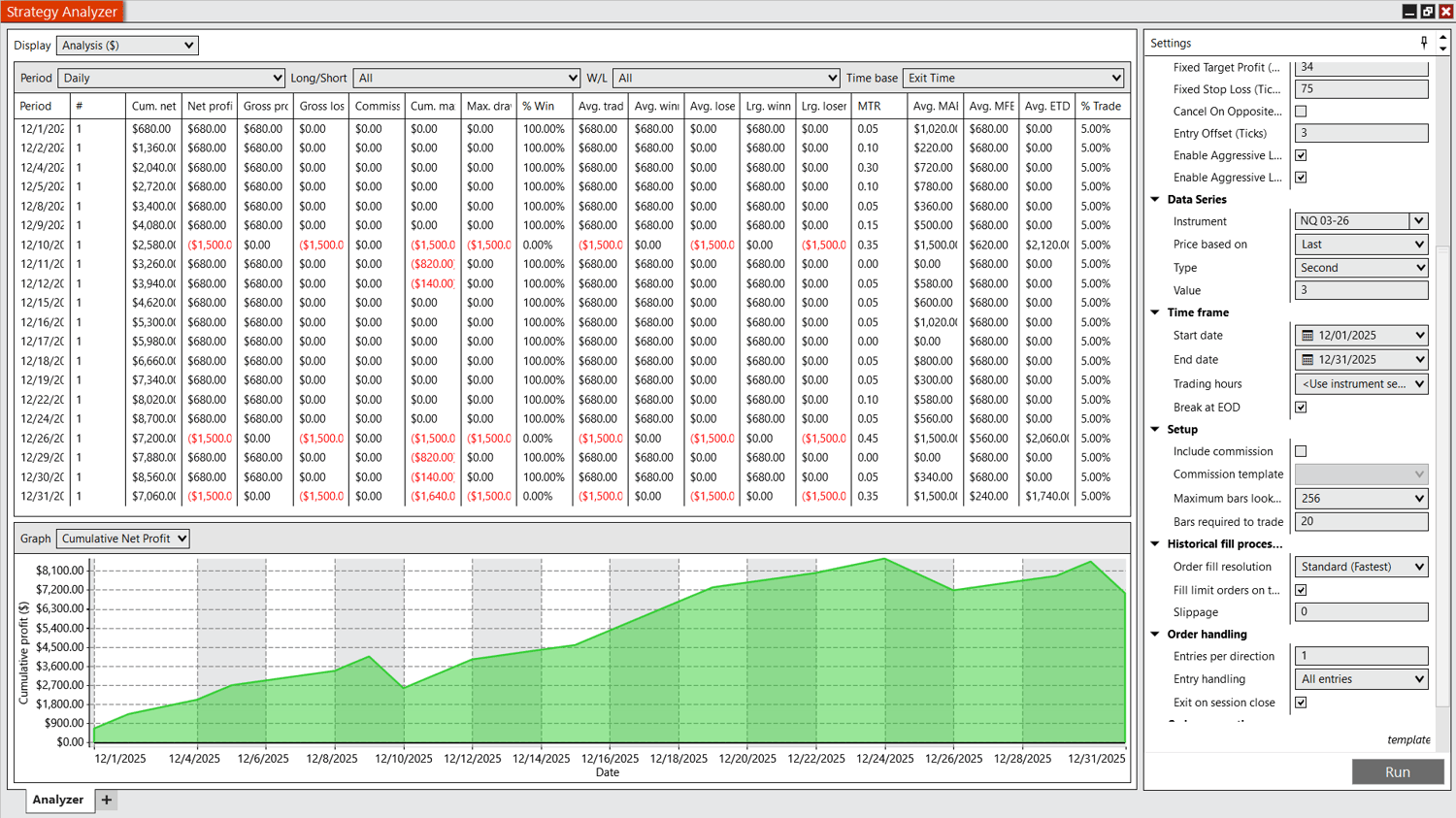Click the Data Series Value field

pyautogui.click(x=1361, y=290)
